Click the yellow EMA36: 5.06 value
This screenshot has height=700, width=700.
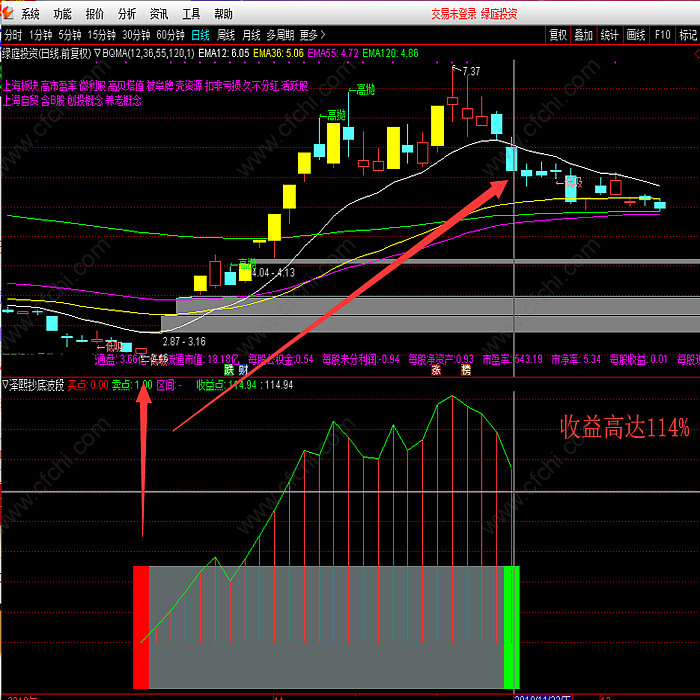click(x=279, y=54)
